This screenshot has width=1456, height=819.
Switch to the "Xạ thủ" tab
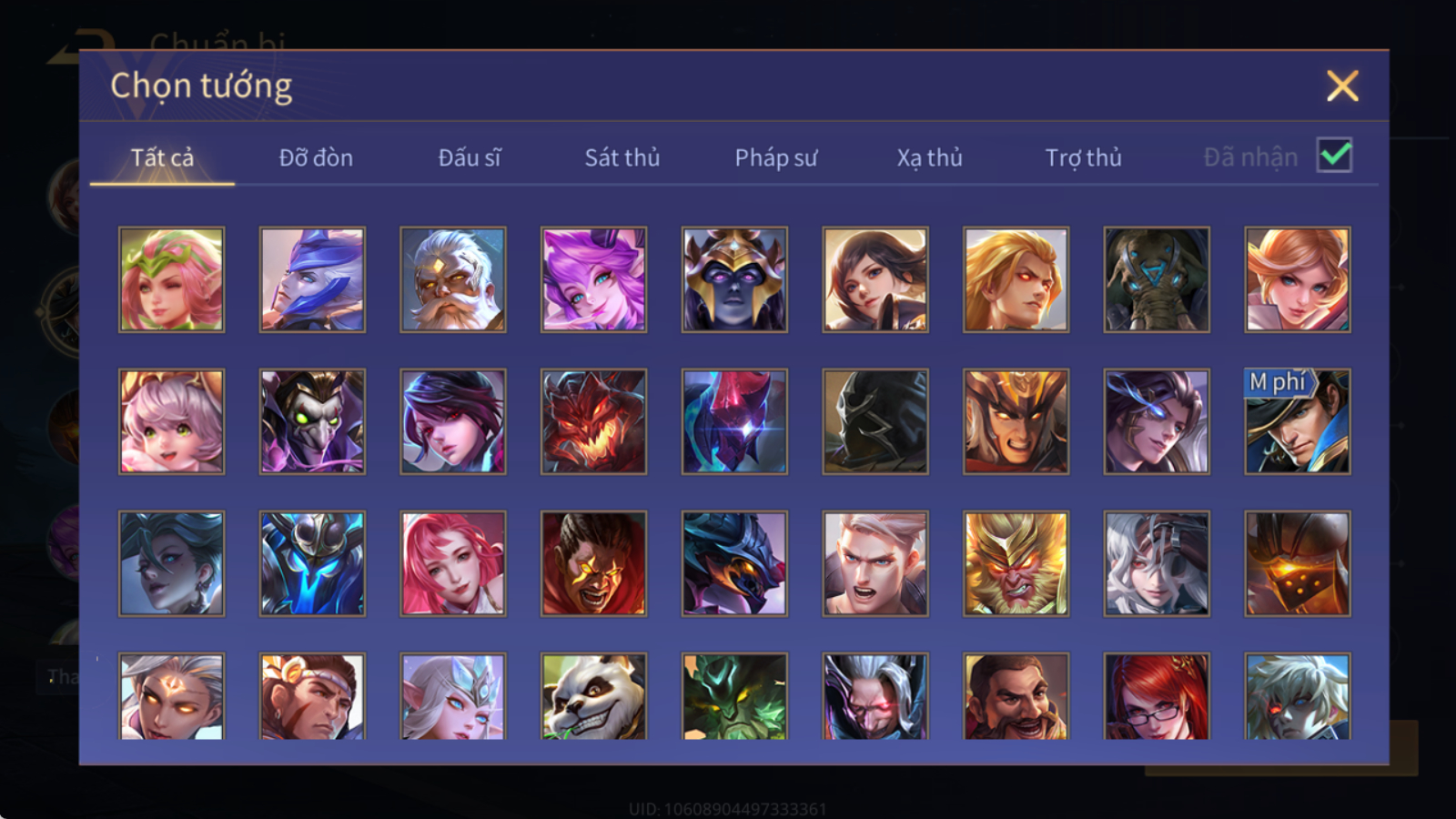point(930,157)
